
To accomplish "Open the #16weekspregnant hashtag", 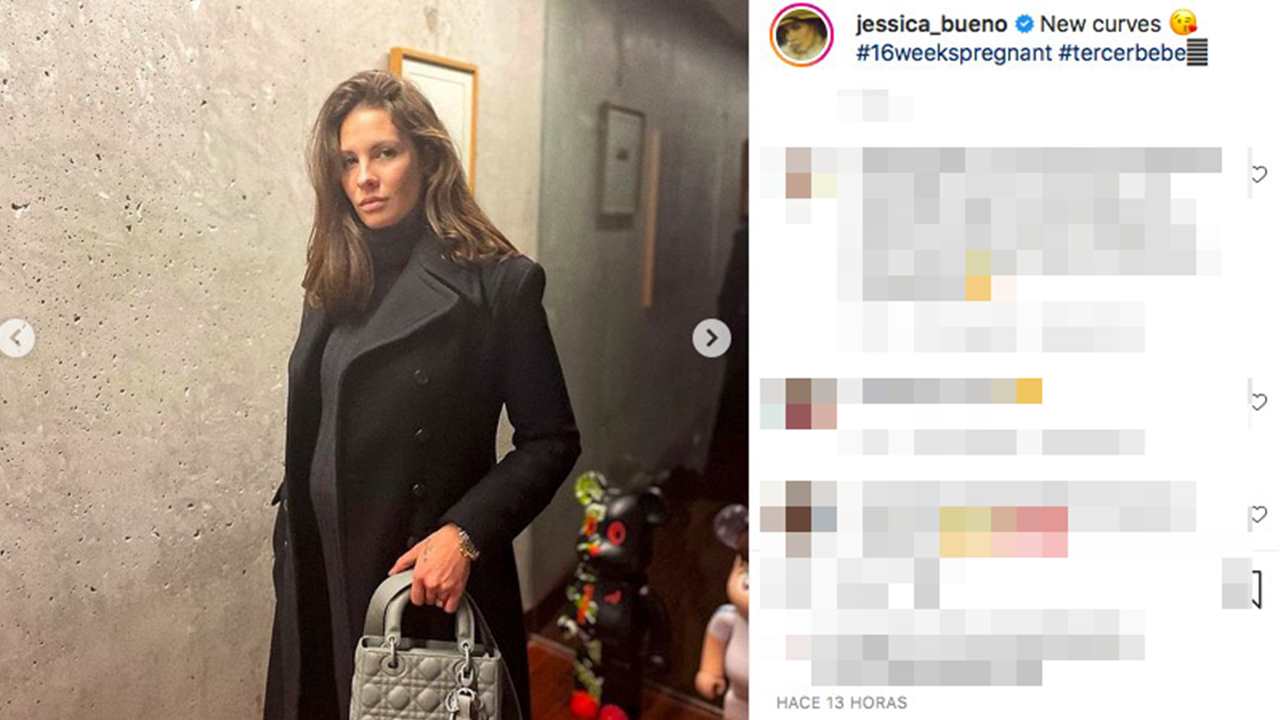I will click(x=953, y=54).
